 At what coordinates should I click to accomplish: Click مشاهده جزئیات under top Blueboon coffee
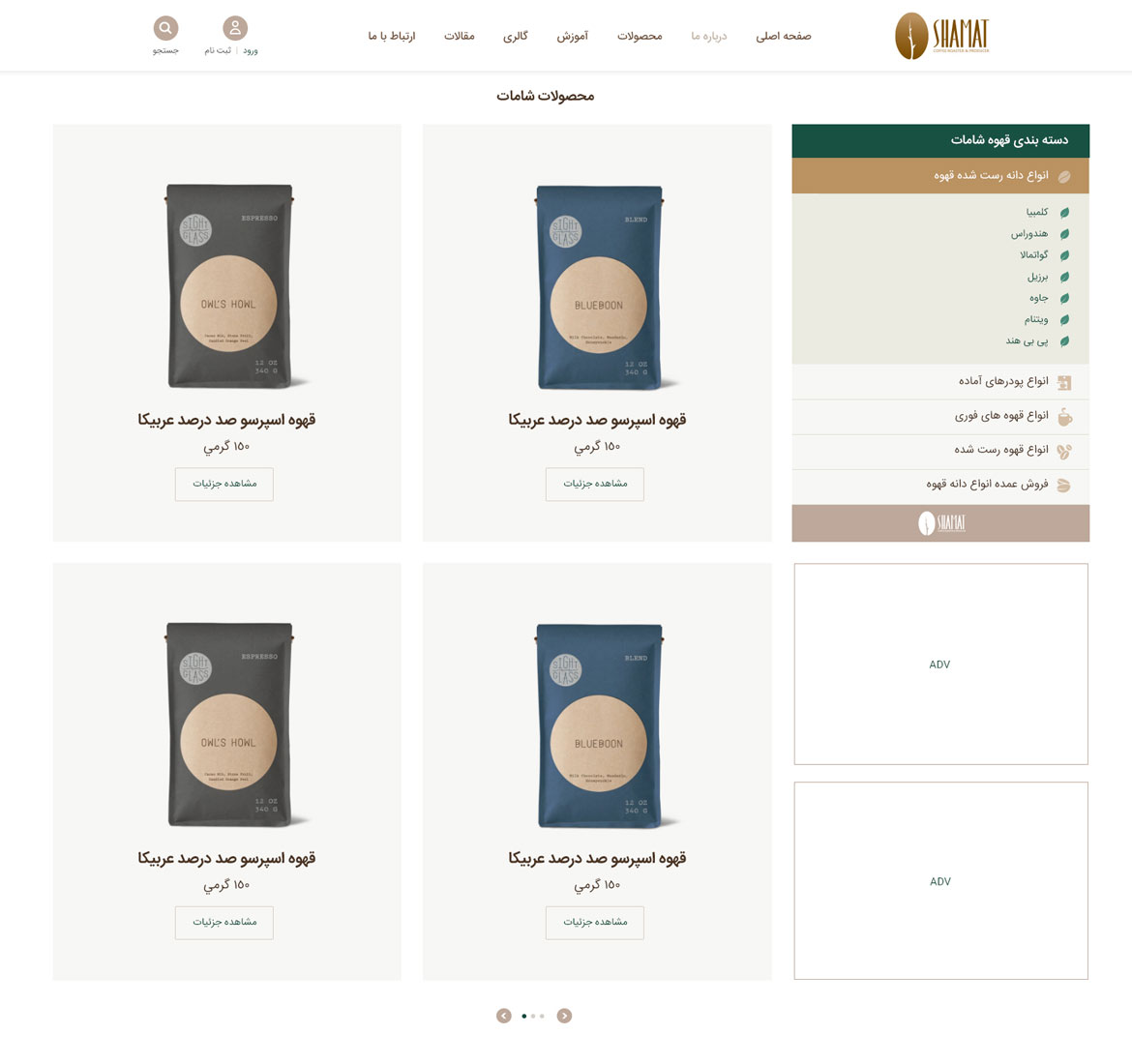click(x=595, y=484)
